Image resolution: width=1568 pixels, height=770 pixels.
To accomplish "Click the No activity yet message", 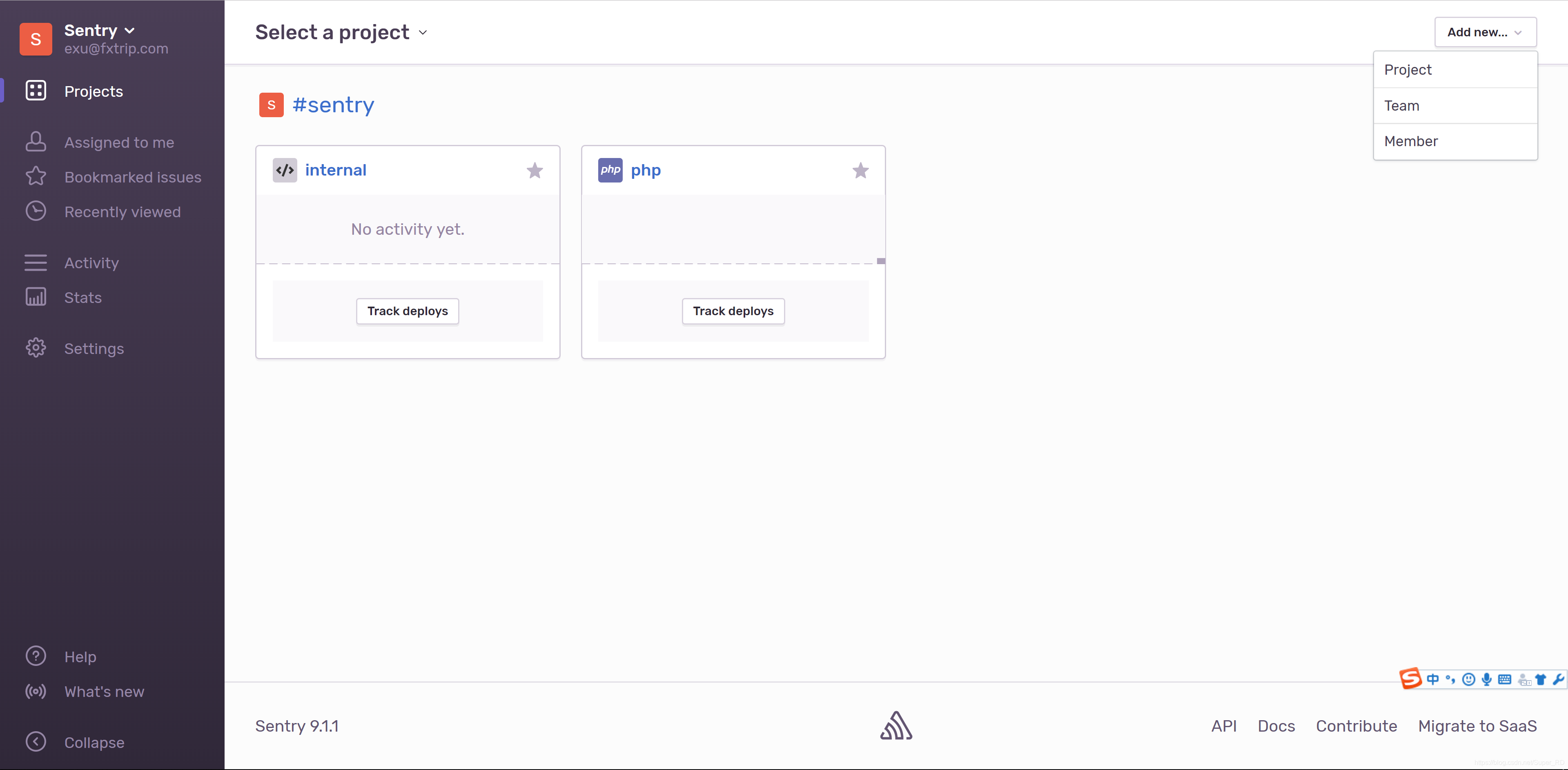I will (x=408, y=229).
